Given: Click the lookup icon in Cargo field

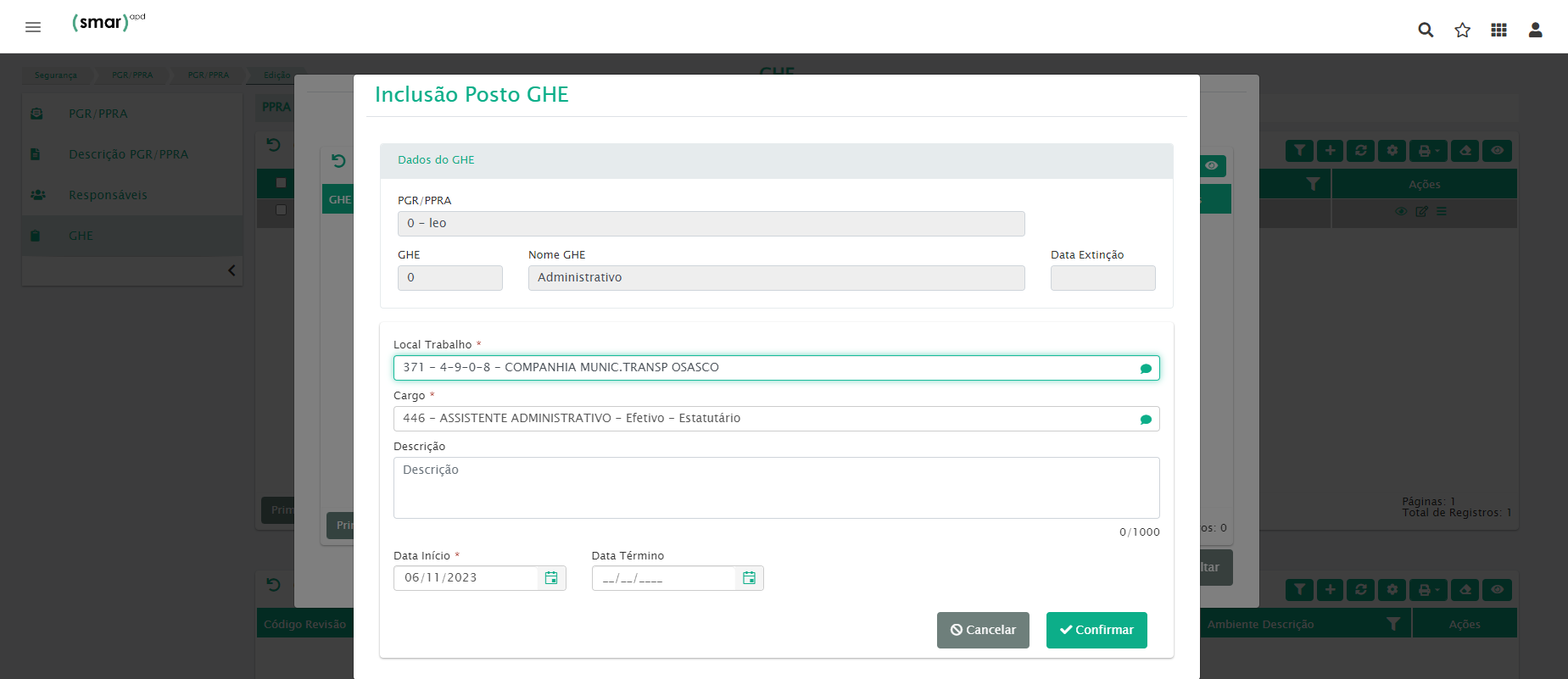Looking at the screenshot, I should click(1146, 420).
